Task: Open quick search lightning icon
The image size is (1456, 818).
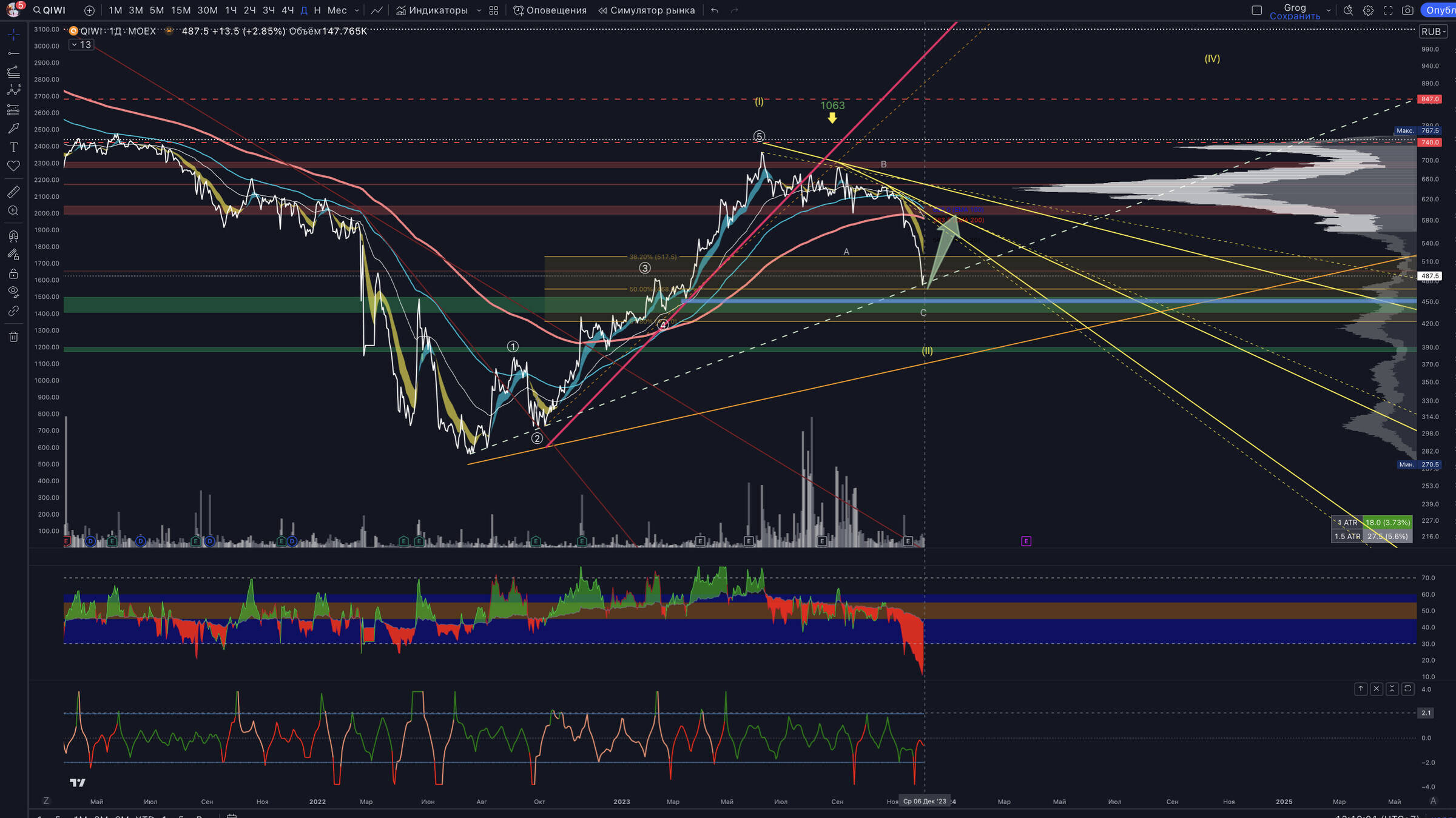Action: pos(1348,10)
